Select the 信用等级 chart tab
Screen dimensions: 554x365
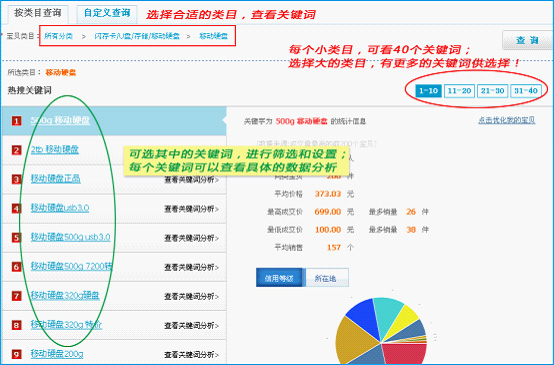279,278
